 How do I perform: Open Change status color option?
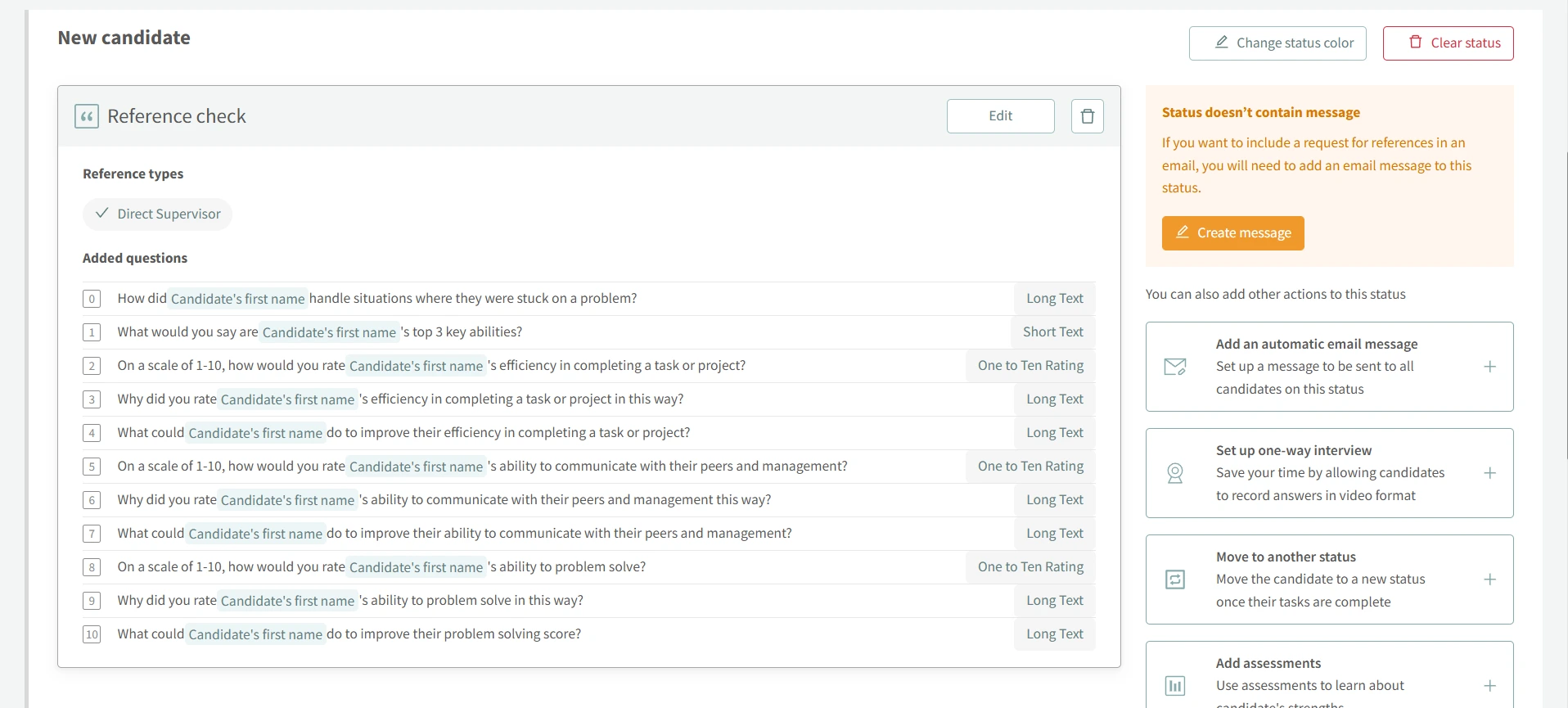point(1277,43)
